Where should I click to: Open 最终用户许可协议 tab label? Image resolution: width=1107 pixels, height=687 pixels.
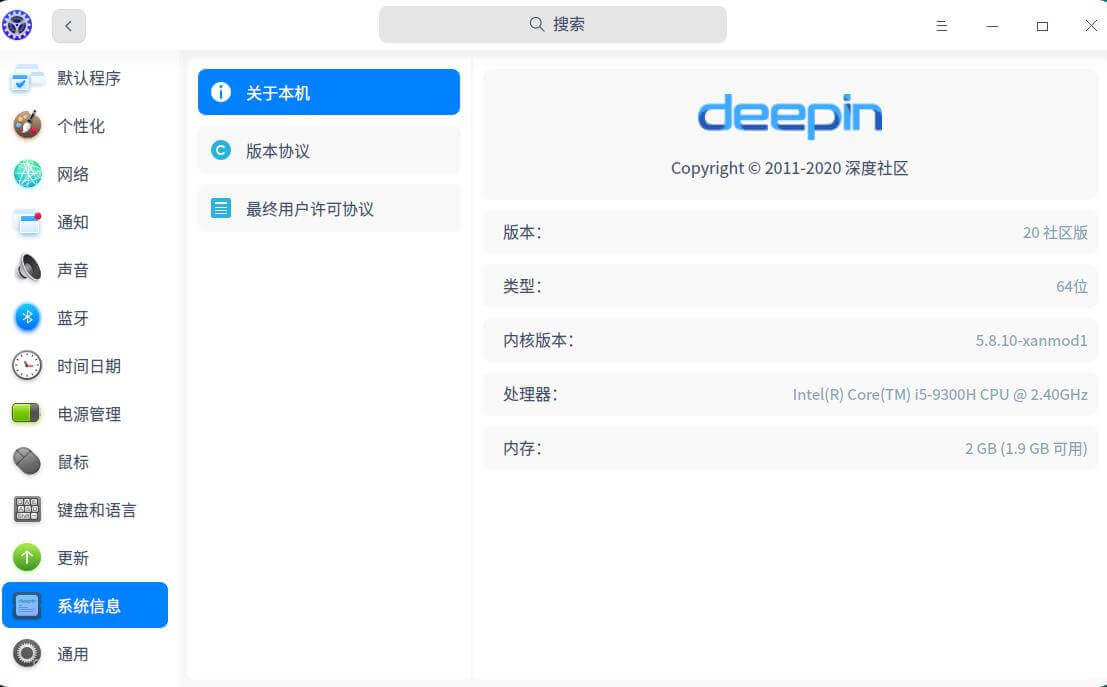pyautogui.click(x=310, y=209)
